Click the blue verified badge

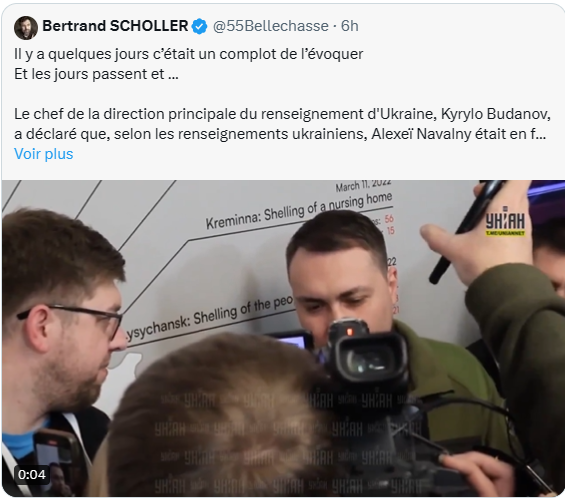tap(199, 27)
